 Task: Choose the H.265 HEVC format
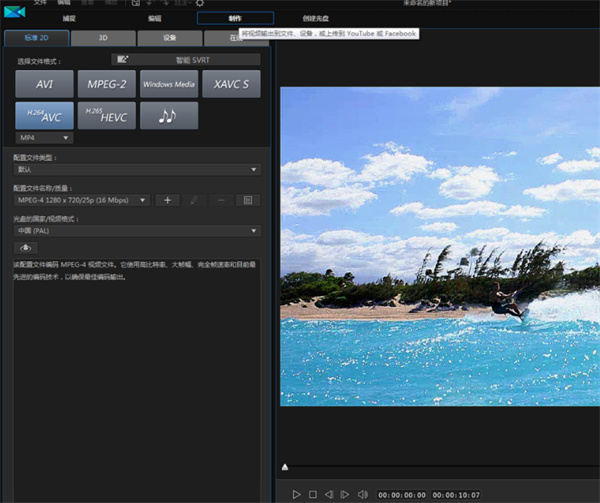click(x=105, y=116)
